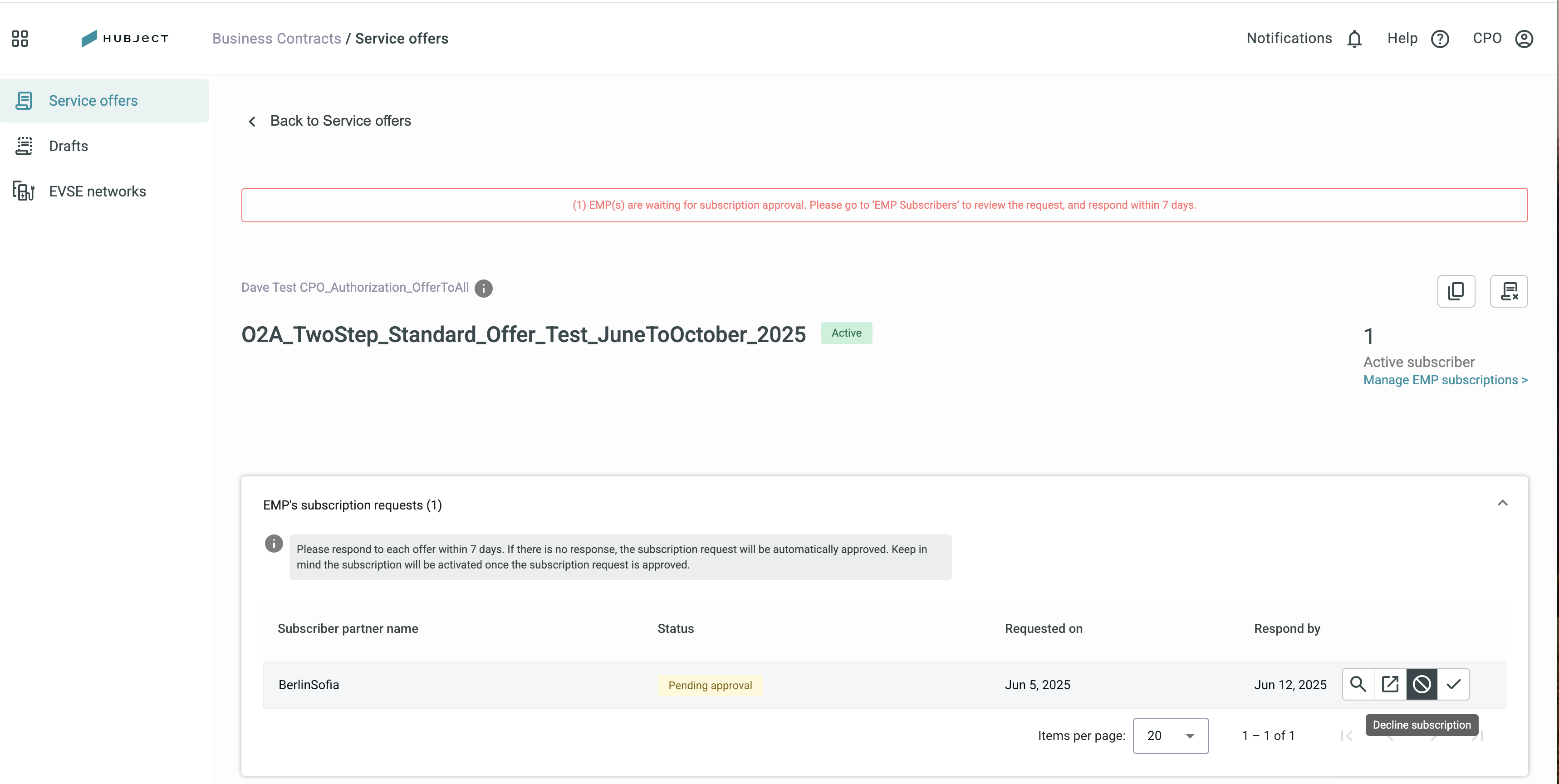The height and width of the screenshot is (784, 1559).
Task: Click the magnifier view icon for BerlinSofia
Action: click(x=1358, y=684)
